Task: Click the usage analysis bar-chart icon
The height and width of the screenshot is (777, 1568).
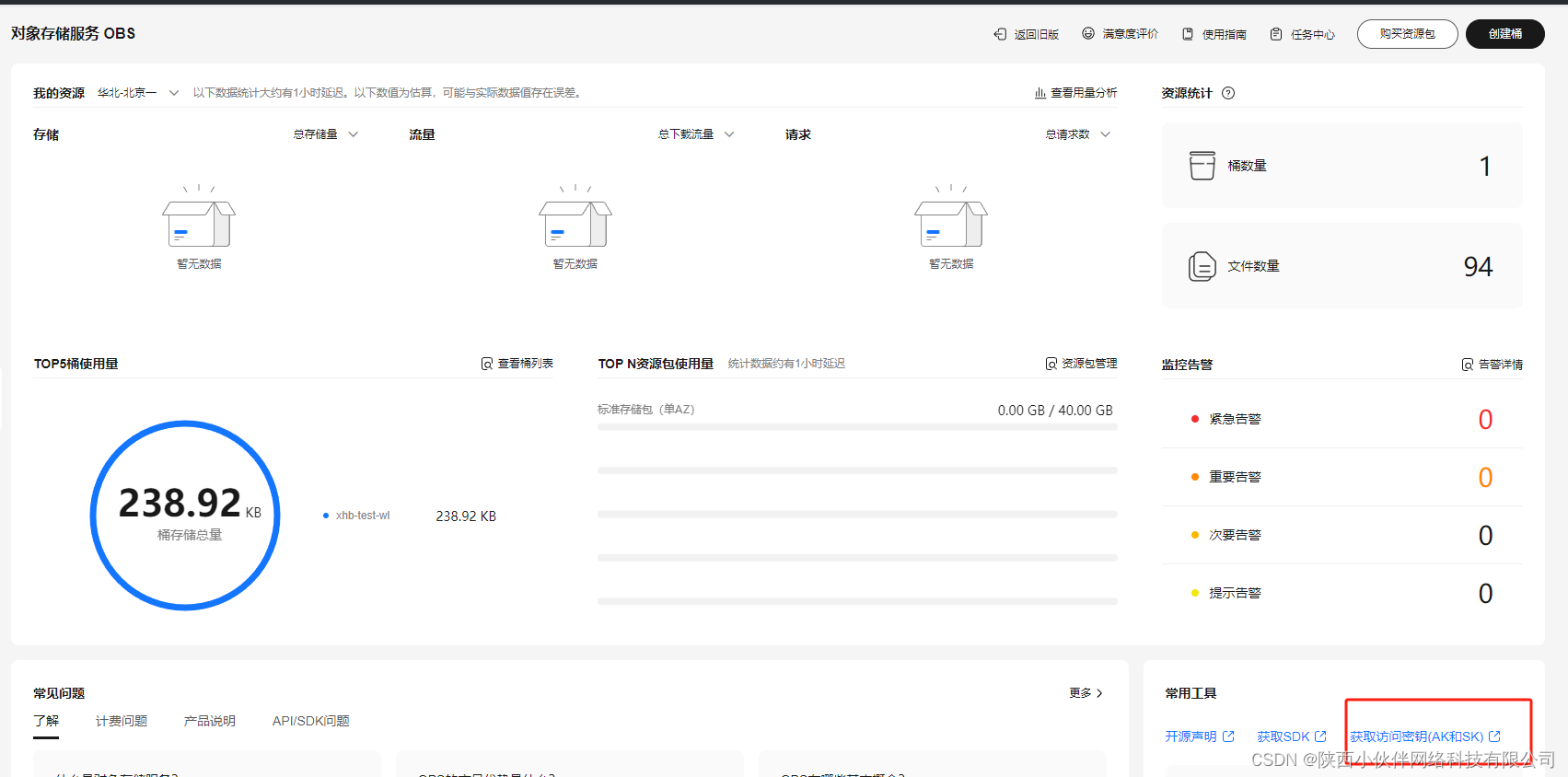Action: point(1040,93)
